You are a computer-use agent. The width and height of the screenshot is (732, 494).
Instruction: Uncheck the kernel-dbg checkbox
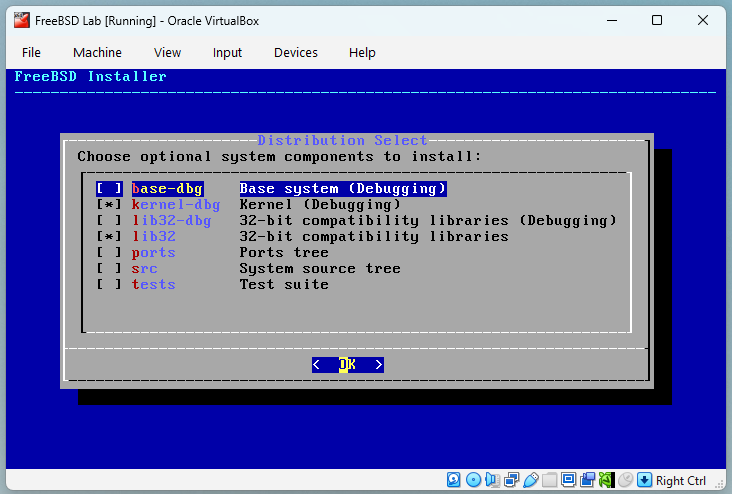[x=109, y=205]
